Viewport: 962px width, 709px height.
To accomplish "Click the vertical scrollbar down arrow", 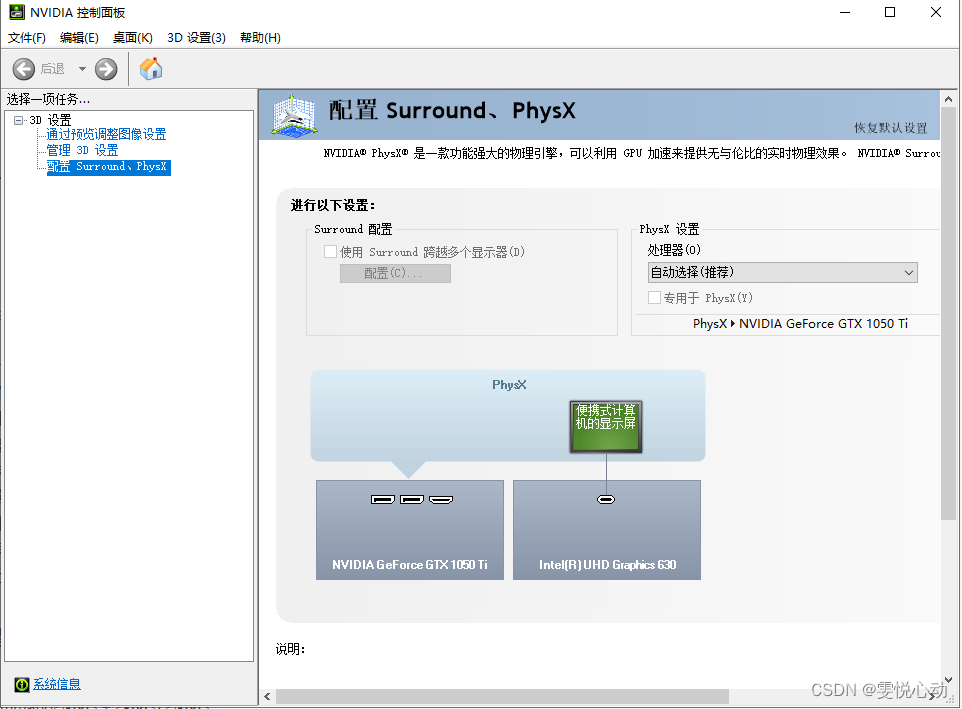I will tap(949, 680).
